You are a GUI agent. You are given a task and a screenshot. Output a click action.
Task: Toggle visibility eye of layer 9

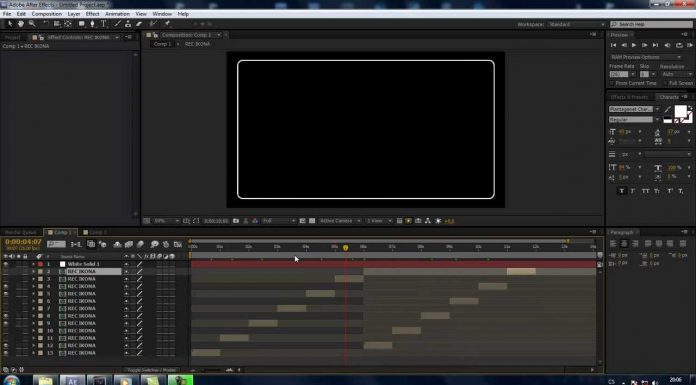coord(6,323)
